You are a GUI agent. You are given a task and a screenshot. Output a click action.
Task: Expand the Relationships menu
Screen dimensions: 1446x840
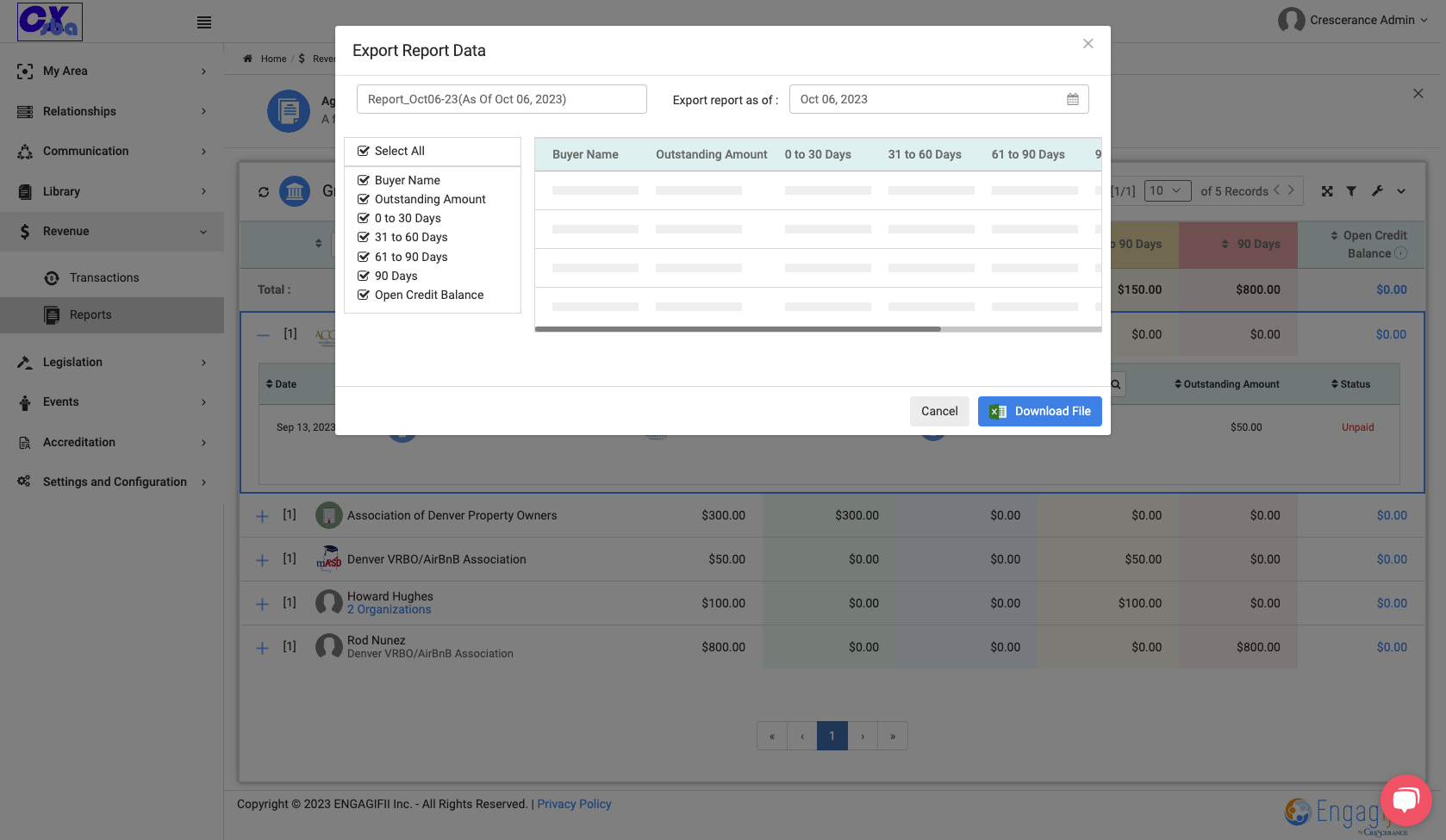point(112,111)
